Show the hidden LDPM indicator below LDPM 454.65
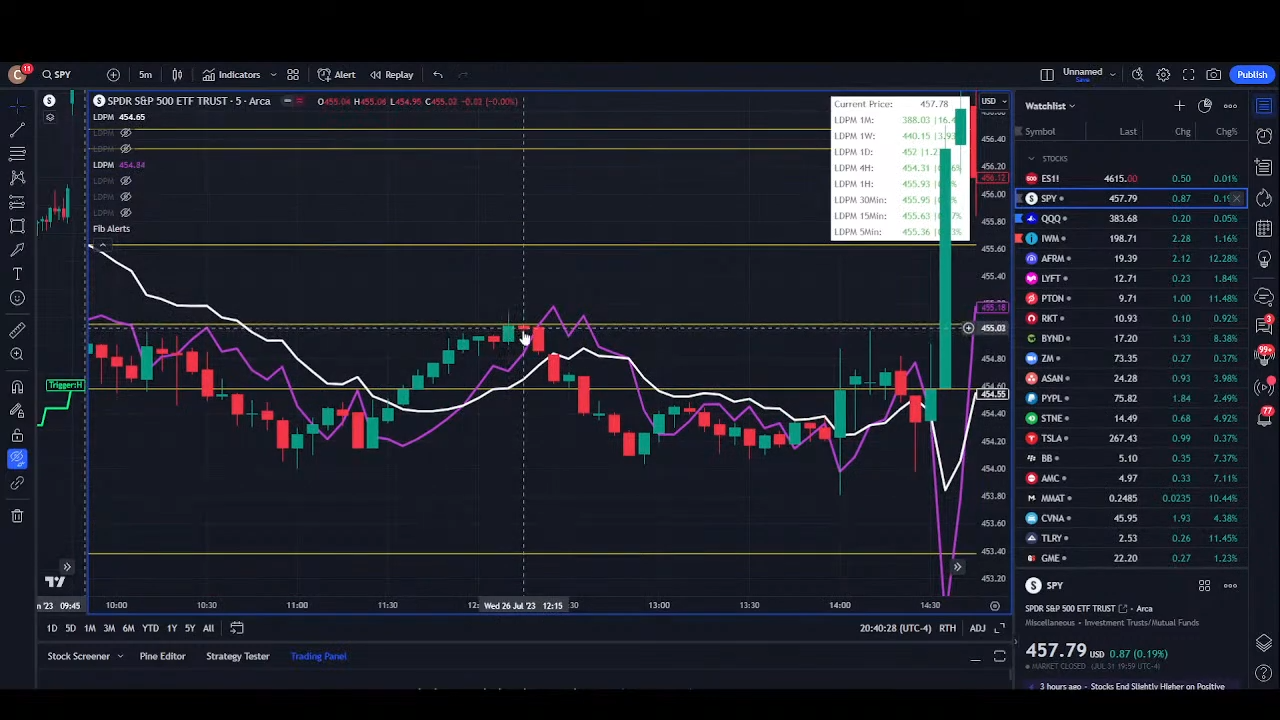 [x=126, y=133]
